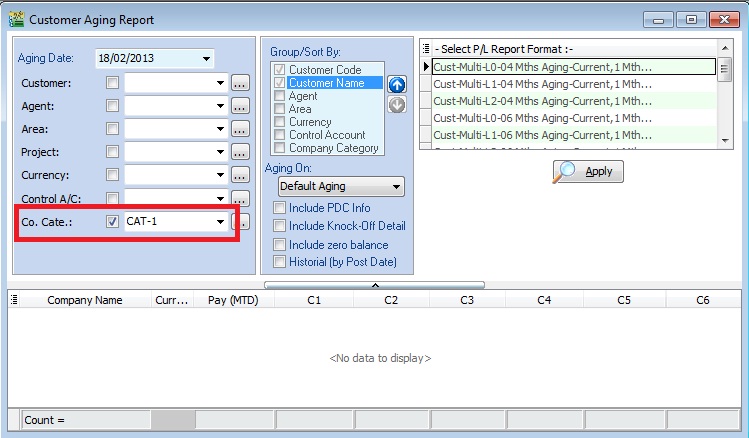Click the gray move-down arrow icon
The height and width of the screenshot is (438, 749).
[x=397, y=105]
